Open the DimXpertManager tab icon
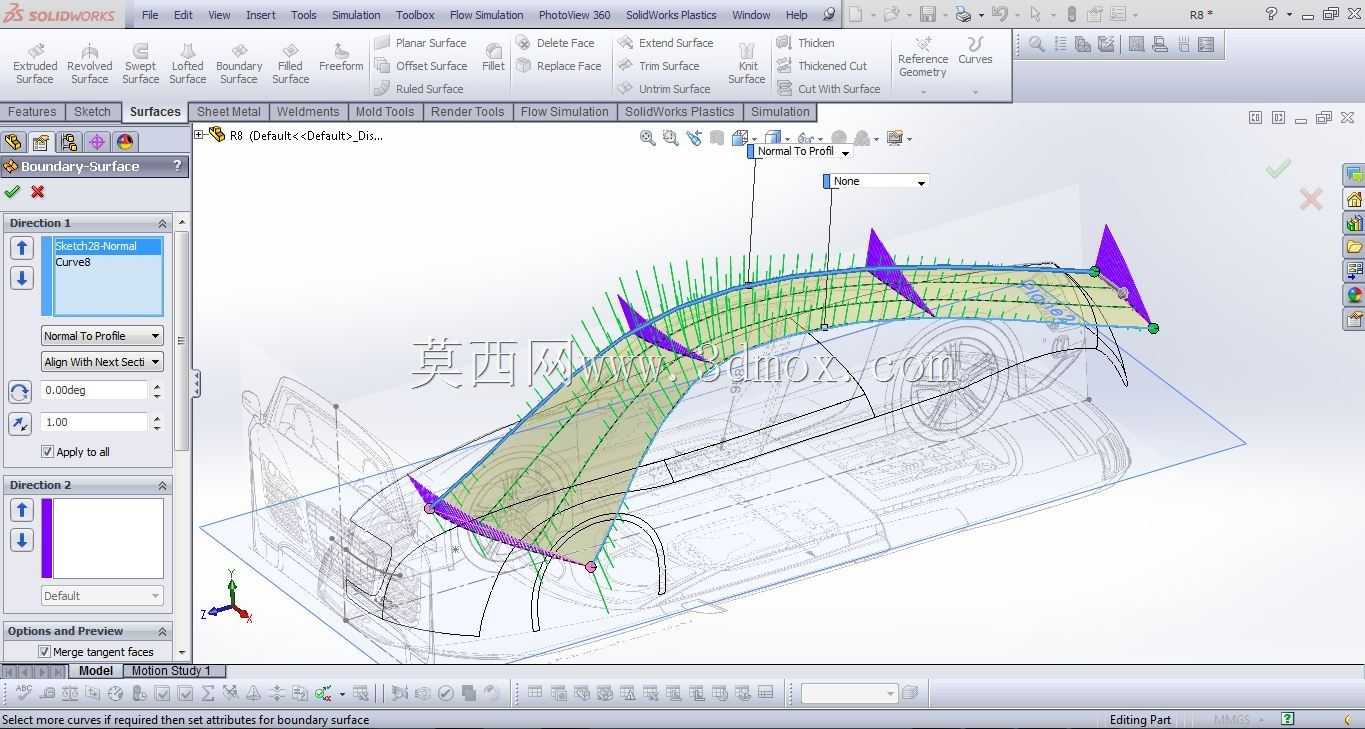The height and width of the screenshot is (729, 1365). pos(96,142)
